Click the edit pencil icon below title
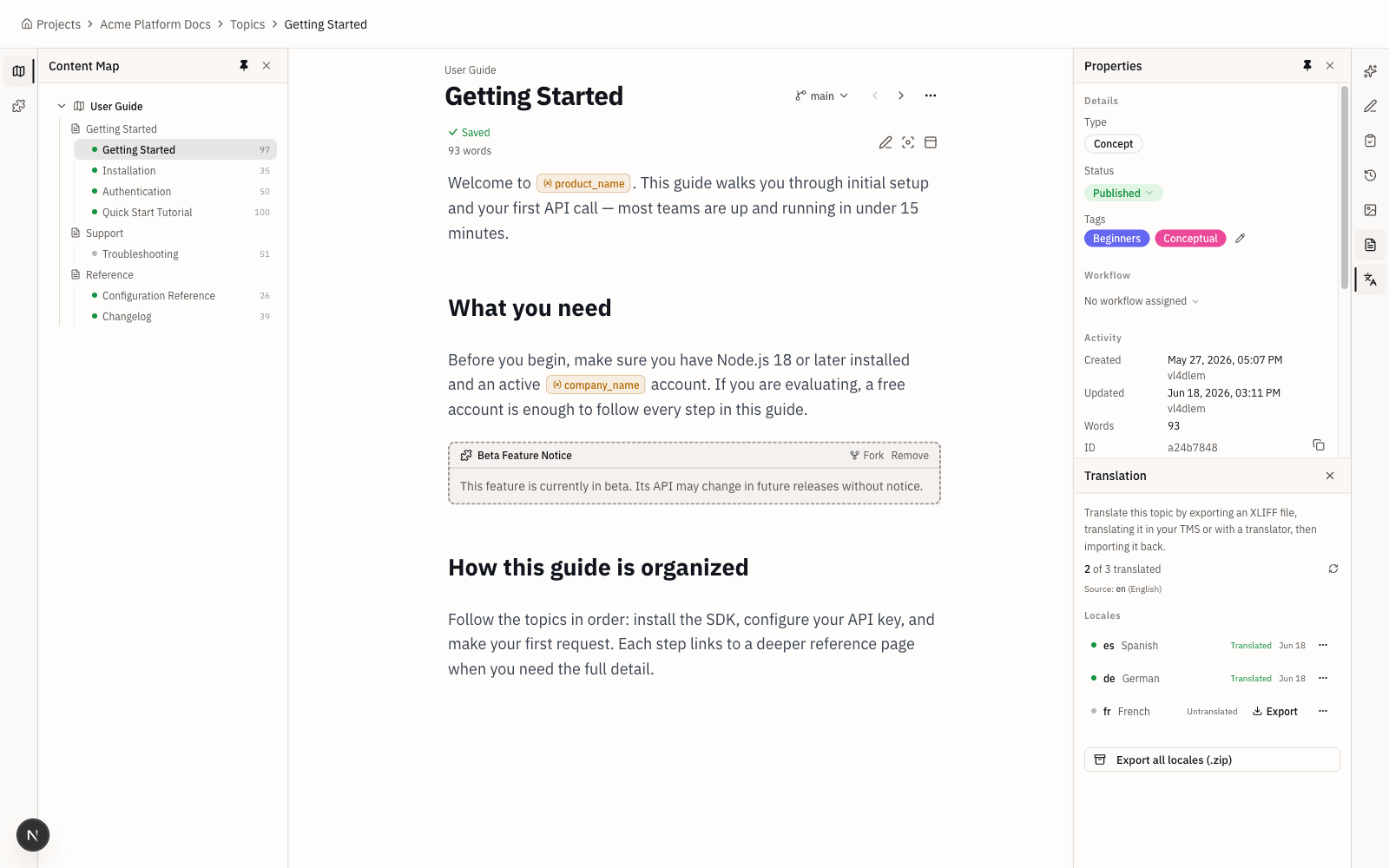 tap(885, 142)
